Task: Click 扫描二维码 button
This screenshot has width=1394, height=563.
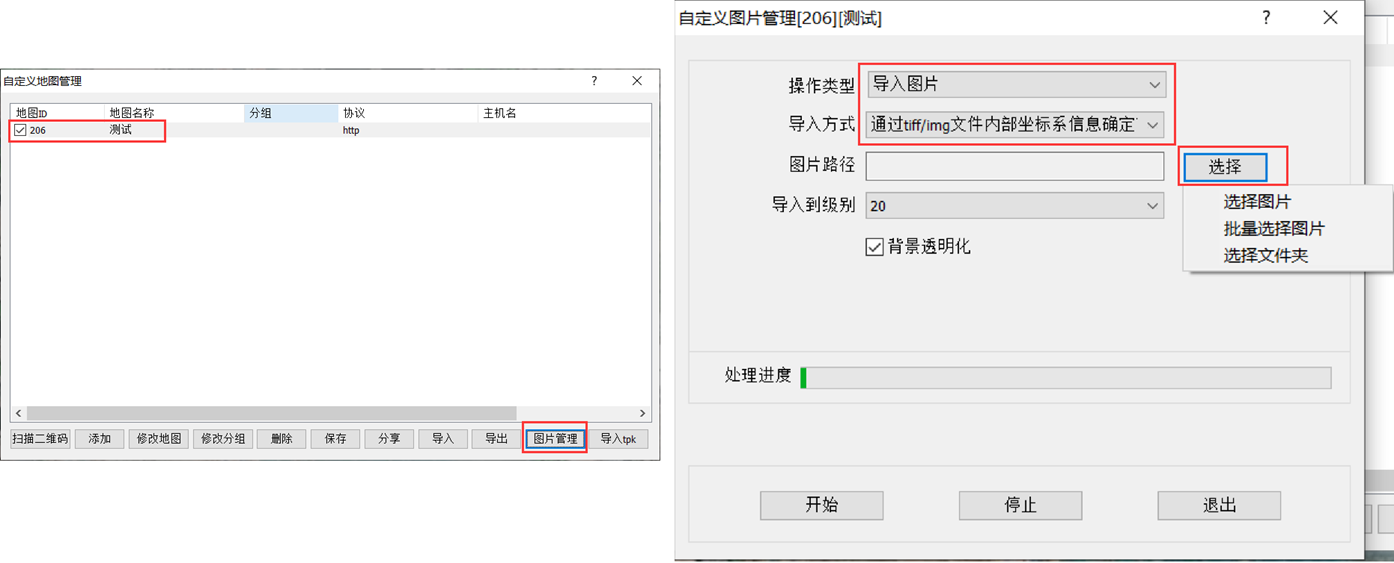Action: tap(40, 439)
